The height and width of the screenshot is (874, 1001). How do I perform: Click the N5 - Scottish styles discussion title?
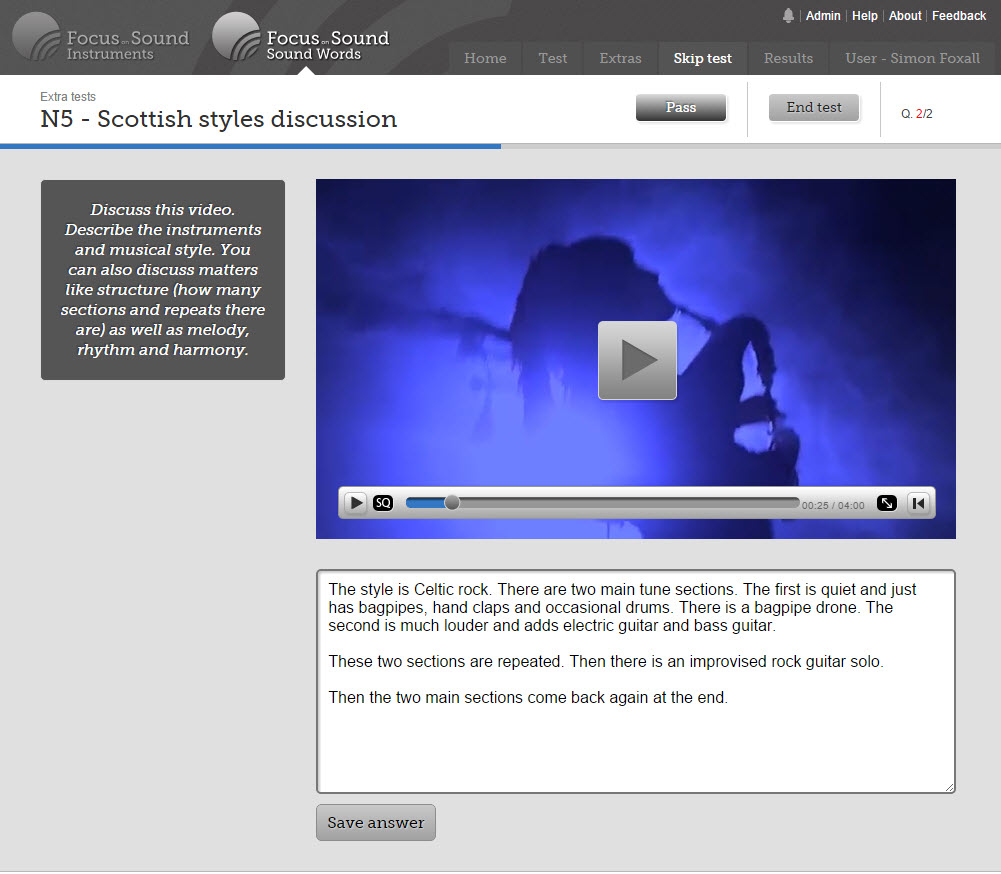[x=218, y=119]
